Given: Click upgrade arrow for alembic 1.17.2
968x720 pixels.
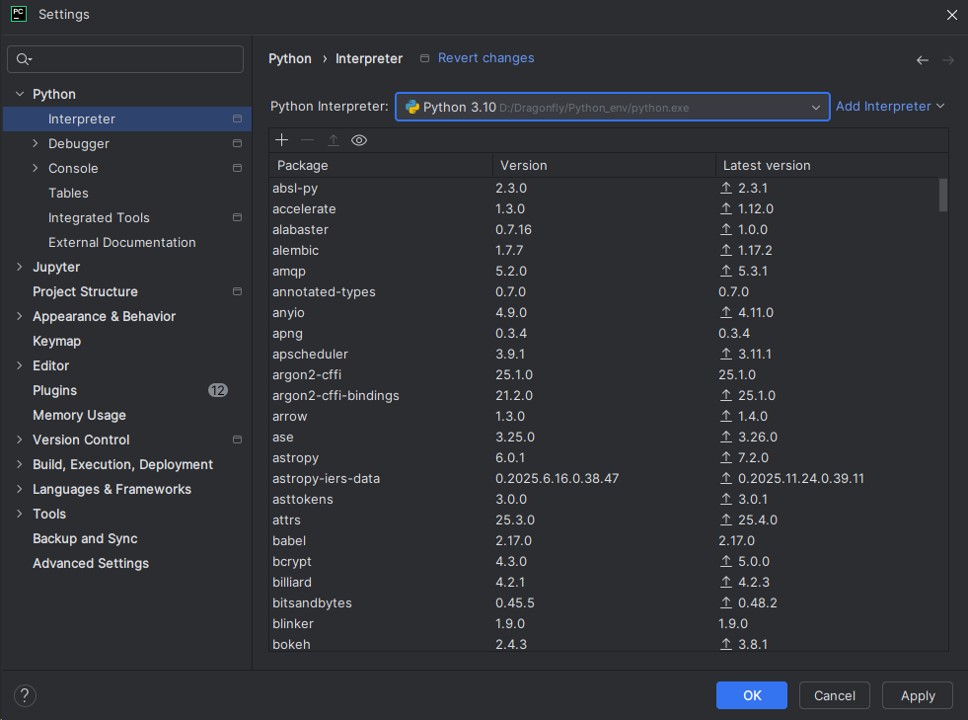Looking at the screenshot, I should pos(726,250).
